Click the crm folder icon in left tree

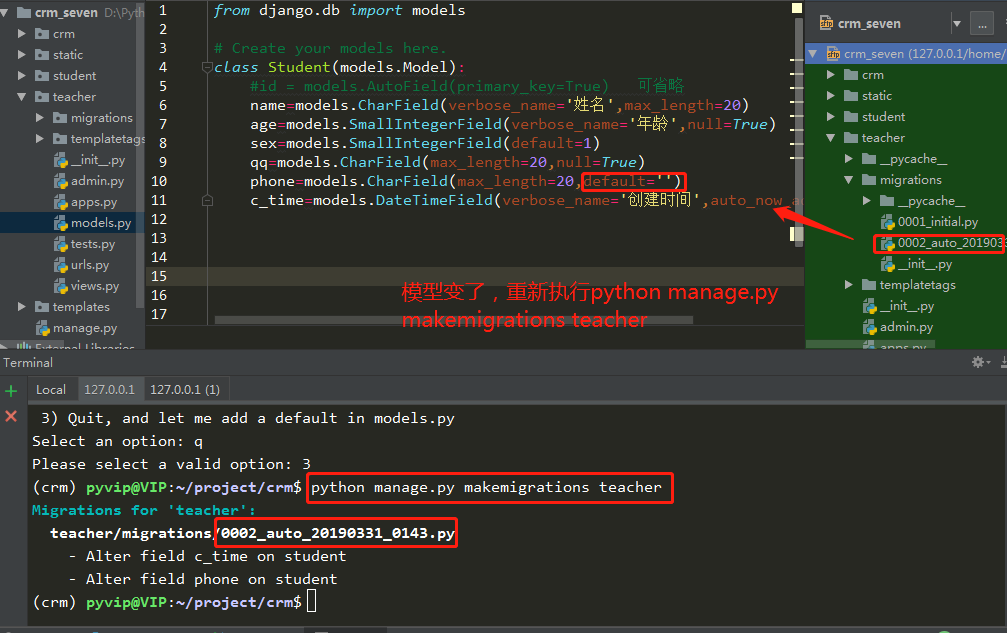pos(42,33)
